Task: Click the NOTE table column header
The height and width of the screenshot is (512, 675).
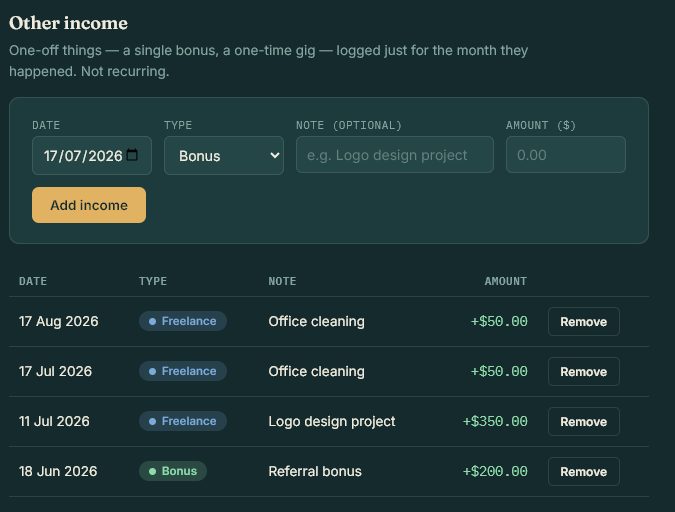Action: 282,281
